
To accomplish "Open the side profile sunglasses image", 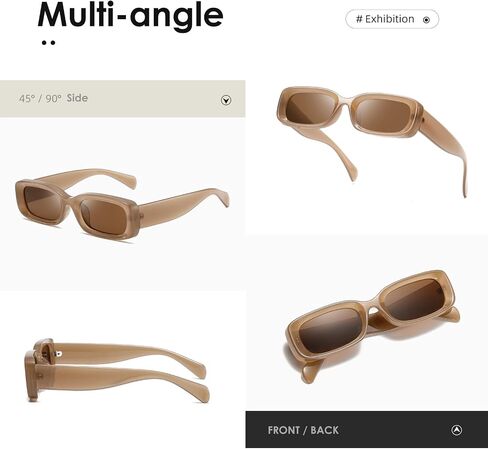I will point(117,370).
